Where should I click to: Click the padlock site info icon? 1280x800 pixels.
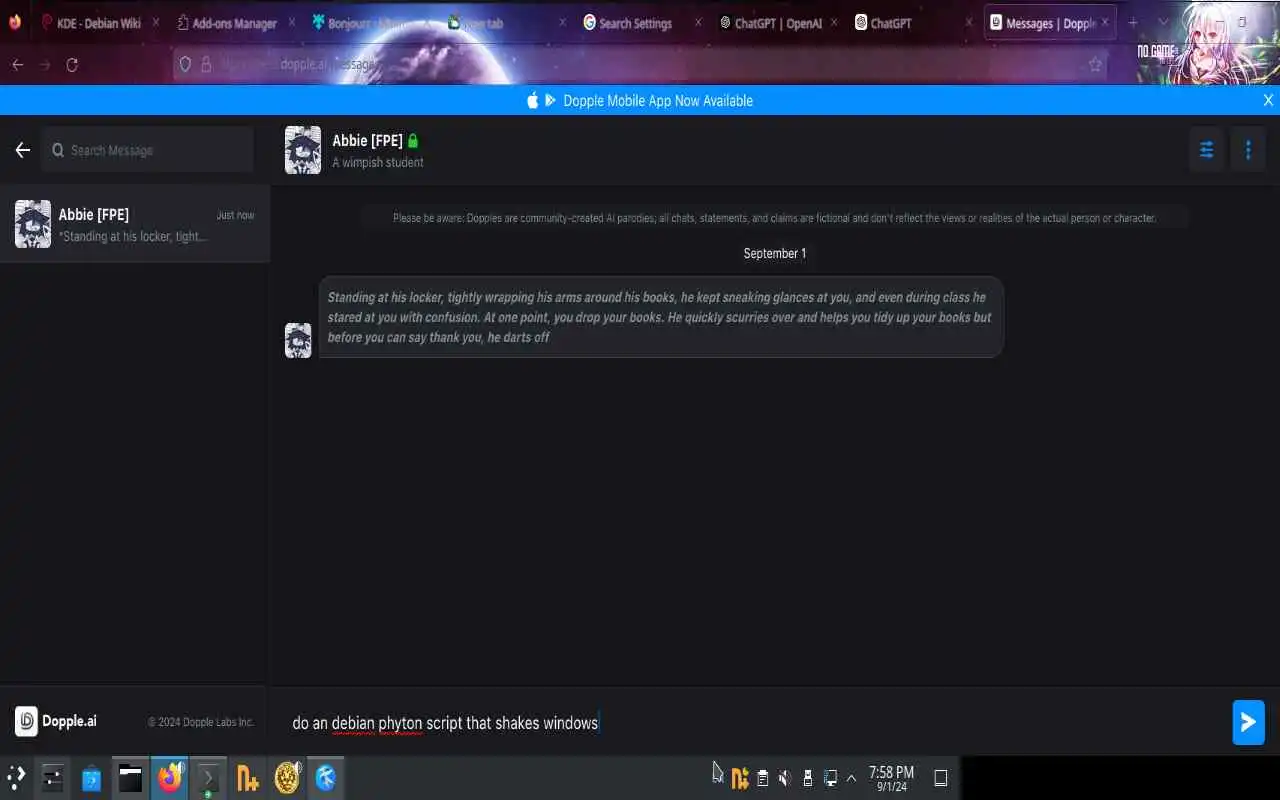206,65
